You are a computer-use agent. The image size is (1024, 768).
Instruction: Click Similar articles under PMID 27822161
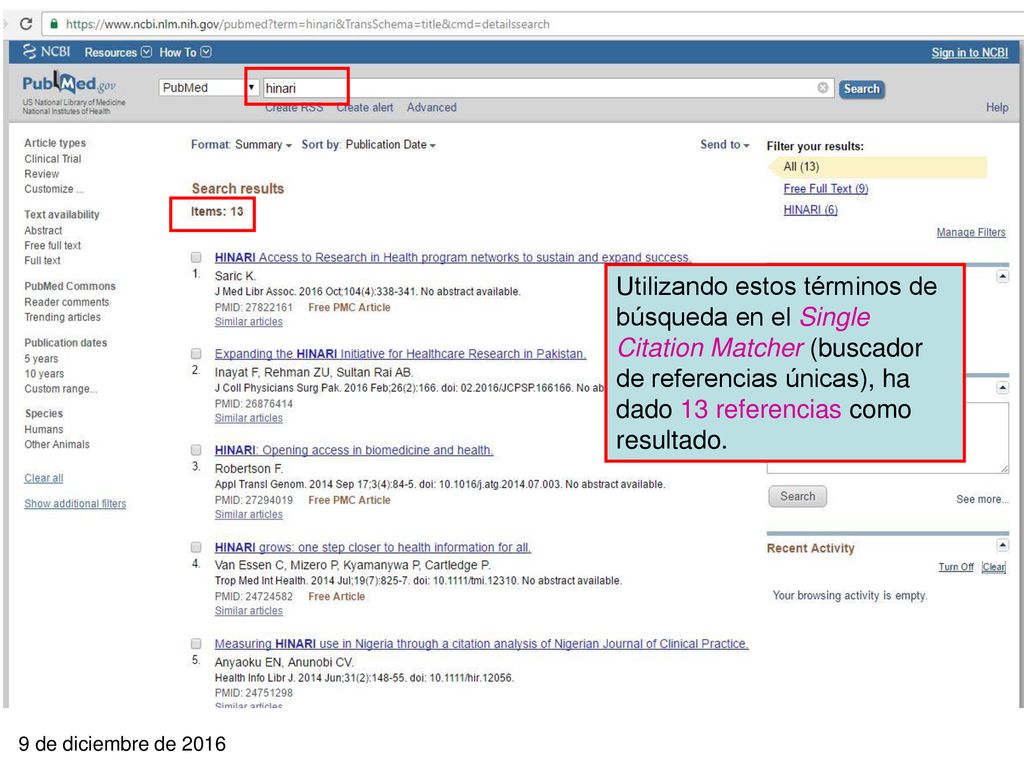point(249,322)
